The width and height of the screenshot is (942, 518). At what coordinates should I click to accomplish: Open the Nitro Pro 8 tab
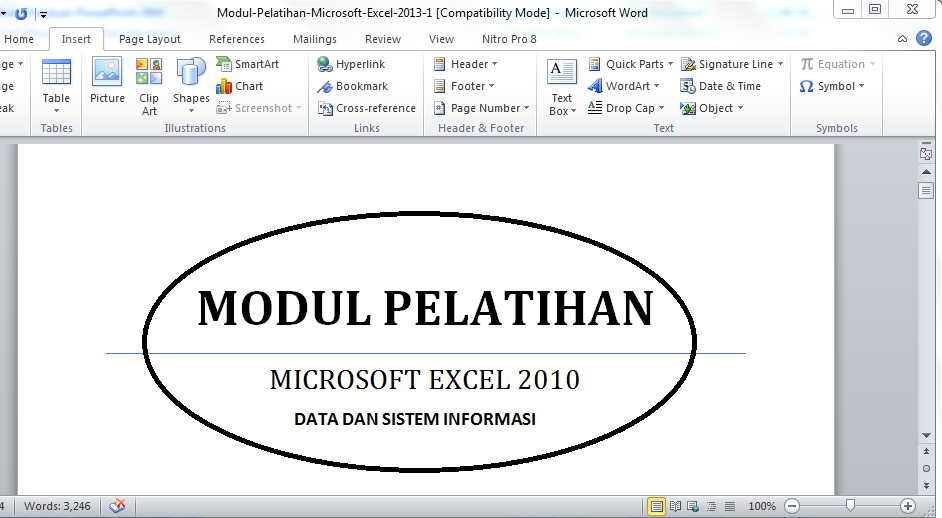pos(509,39)
